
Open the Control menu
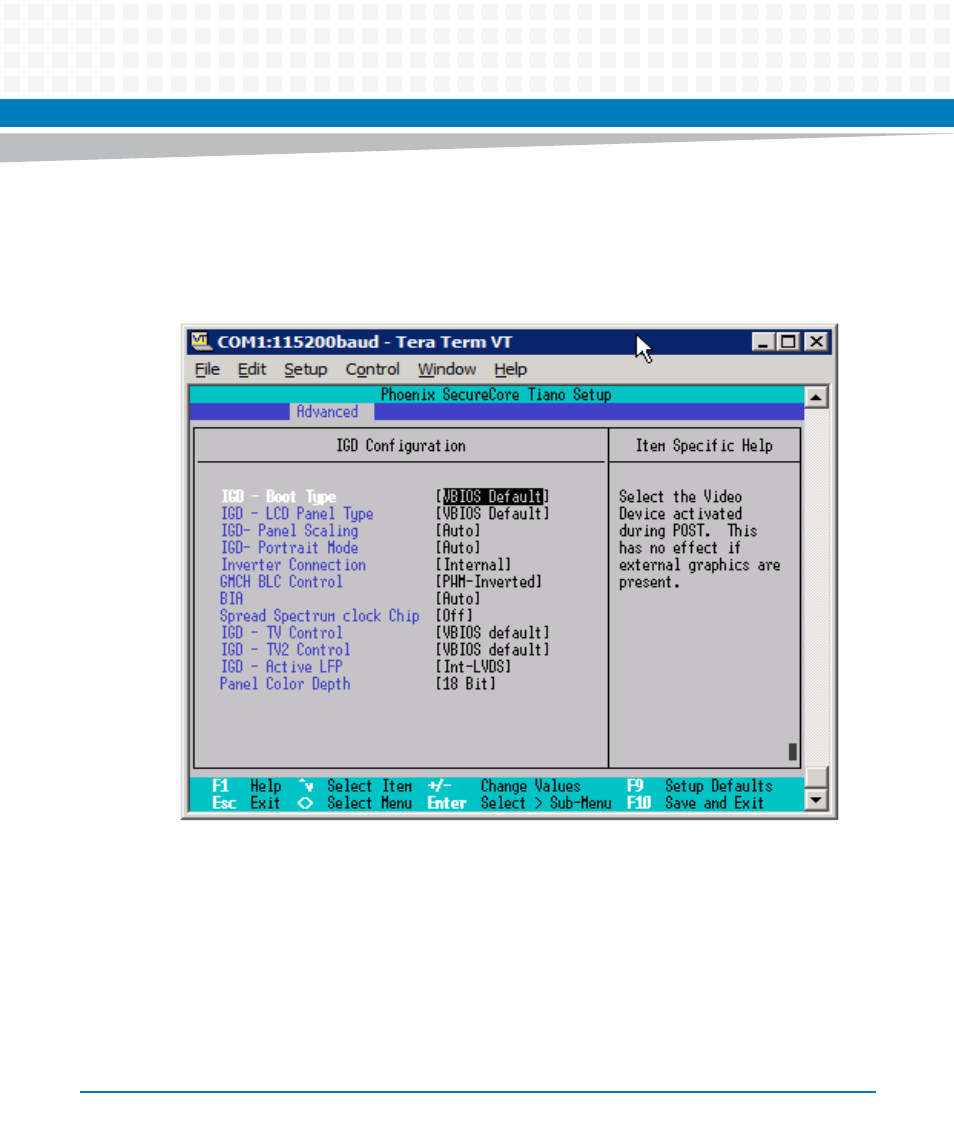(x=373, y=369)
